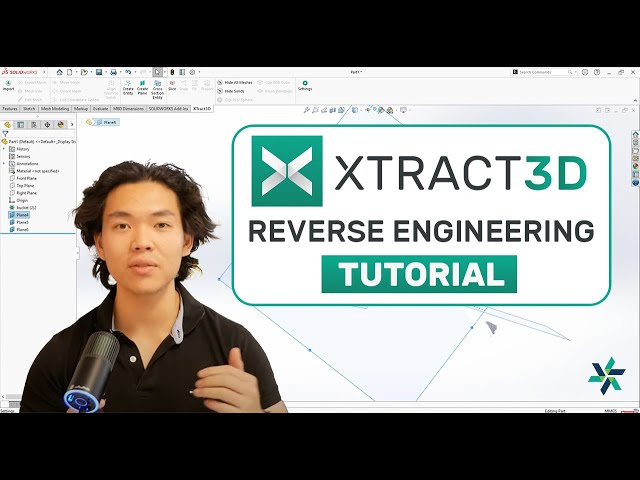
Task: Open File Properties icon in the top toolbar
Action: point(182,72)
